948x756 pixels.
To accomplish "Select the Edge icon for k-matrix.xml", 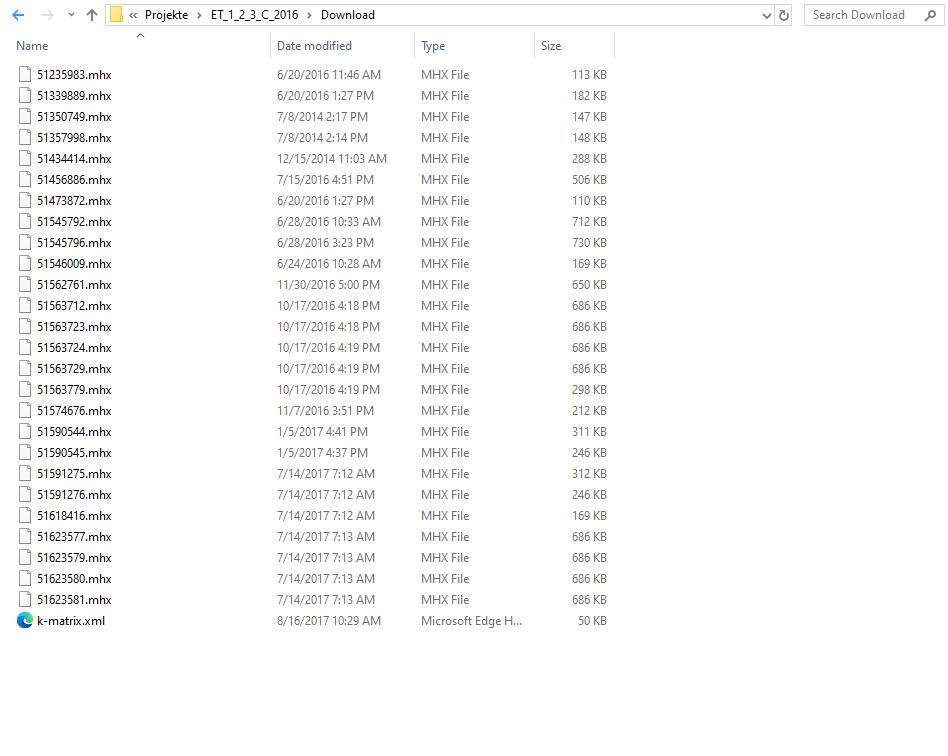I will [x=25, y=621].
